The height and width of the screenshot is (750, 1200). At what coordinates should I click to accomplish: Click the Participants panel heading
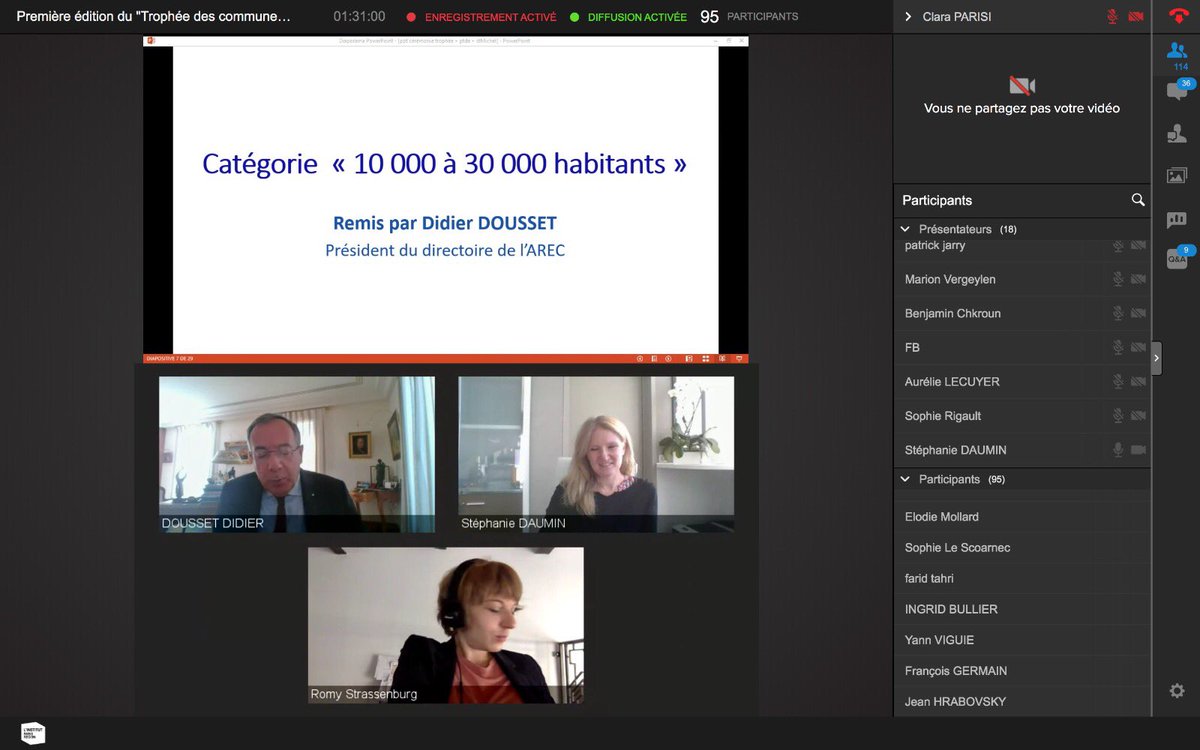937,200
